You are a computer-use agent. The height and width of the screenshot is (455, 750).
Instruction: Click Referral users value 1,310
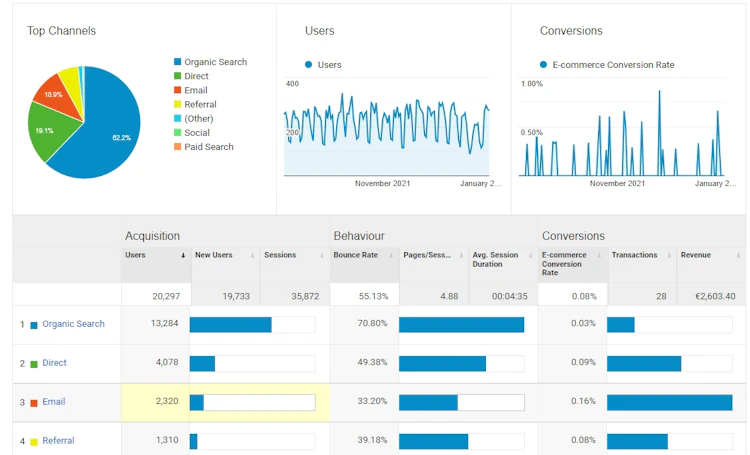pos(167,440)
